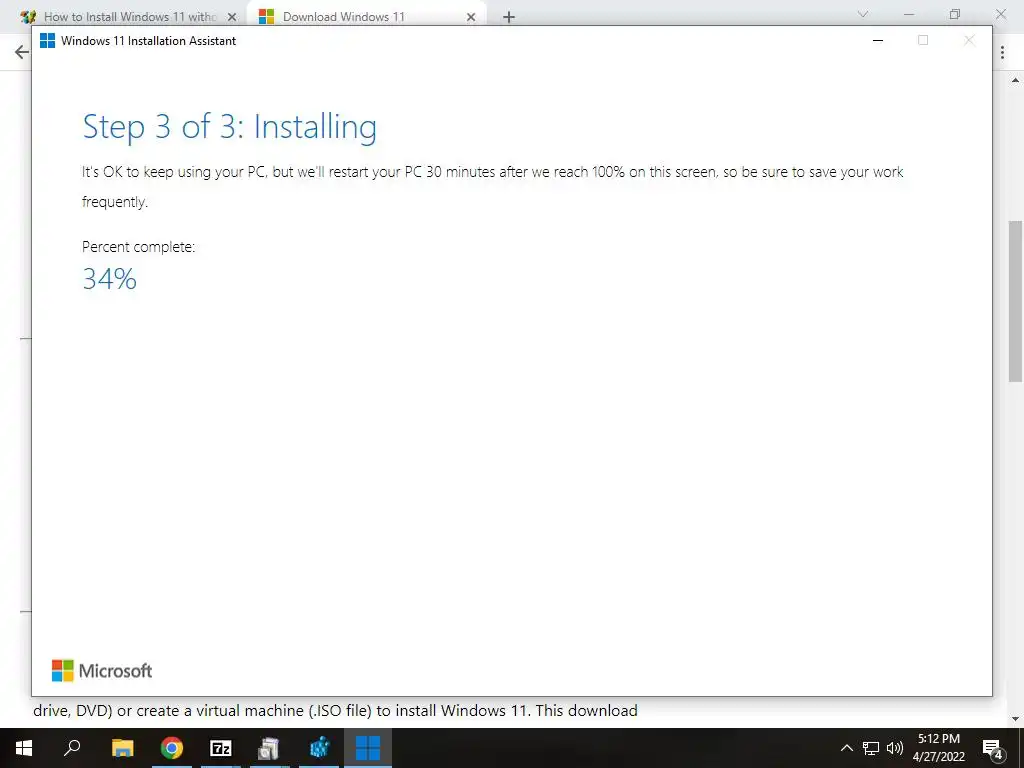Click the Percent complete: label
The width and height of the screenshot is (1024, 768).
tap(138, 247)
